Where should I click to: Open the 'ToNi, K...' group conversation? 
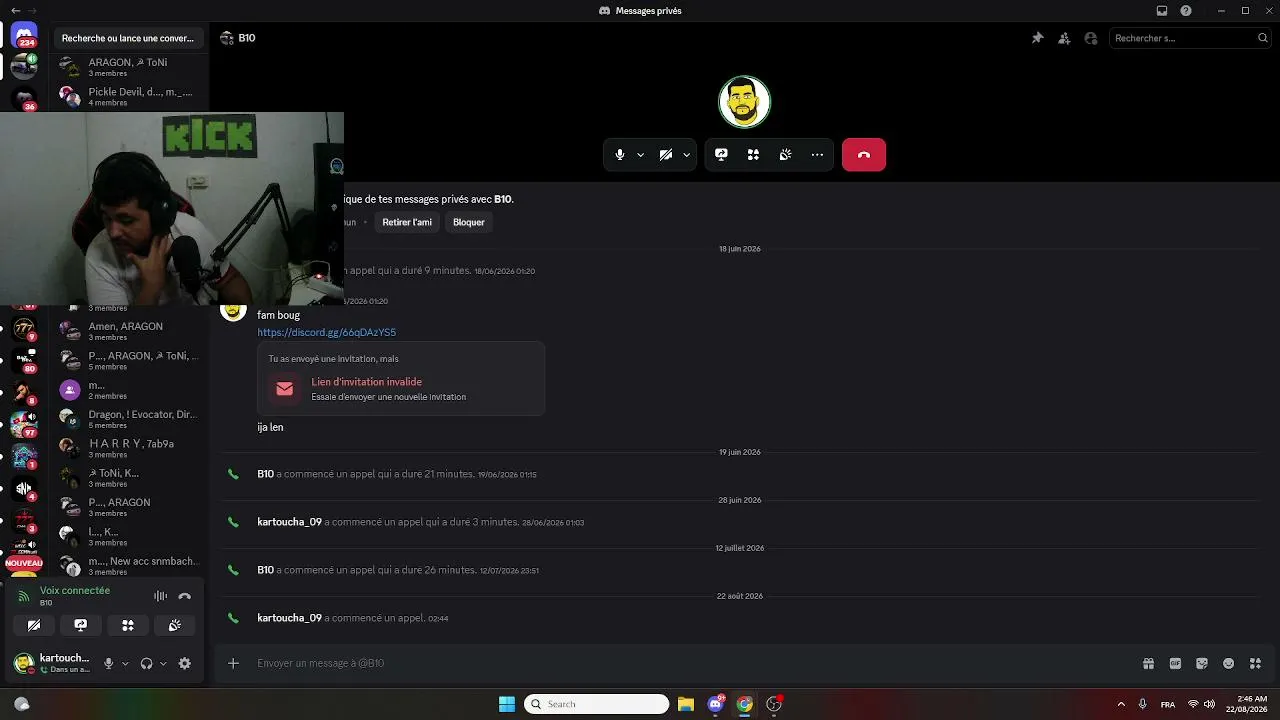coord(130,478)
